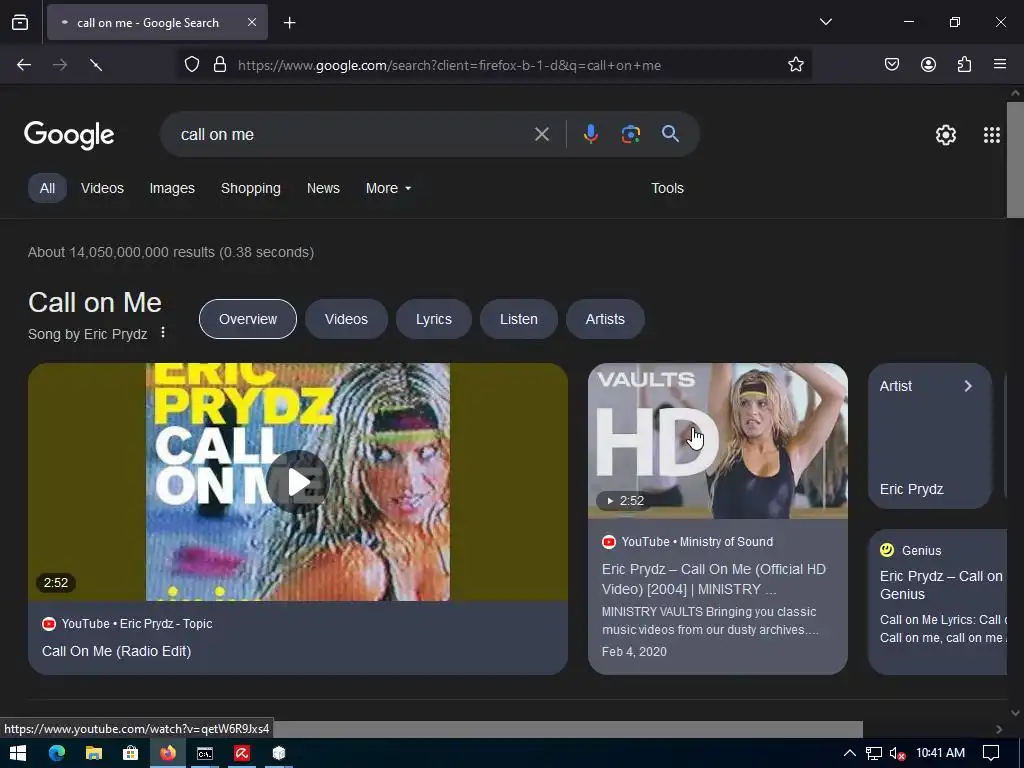1024x768 pixels.
Task: Open search Tools options
Action: [x=667, y=188]
